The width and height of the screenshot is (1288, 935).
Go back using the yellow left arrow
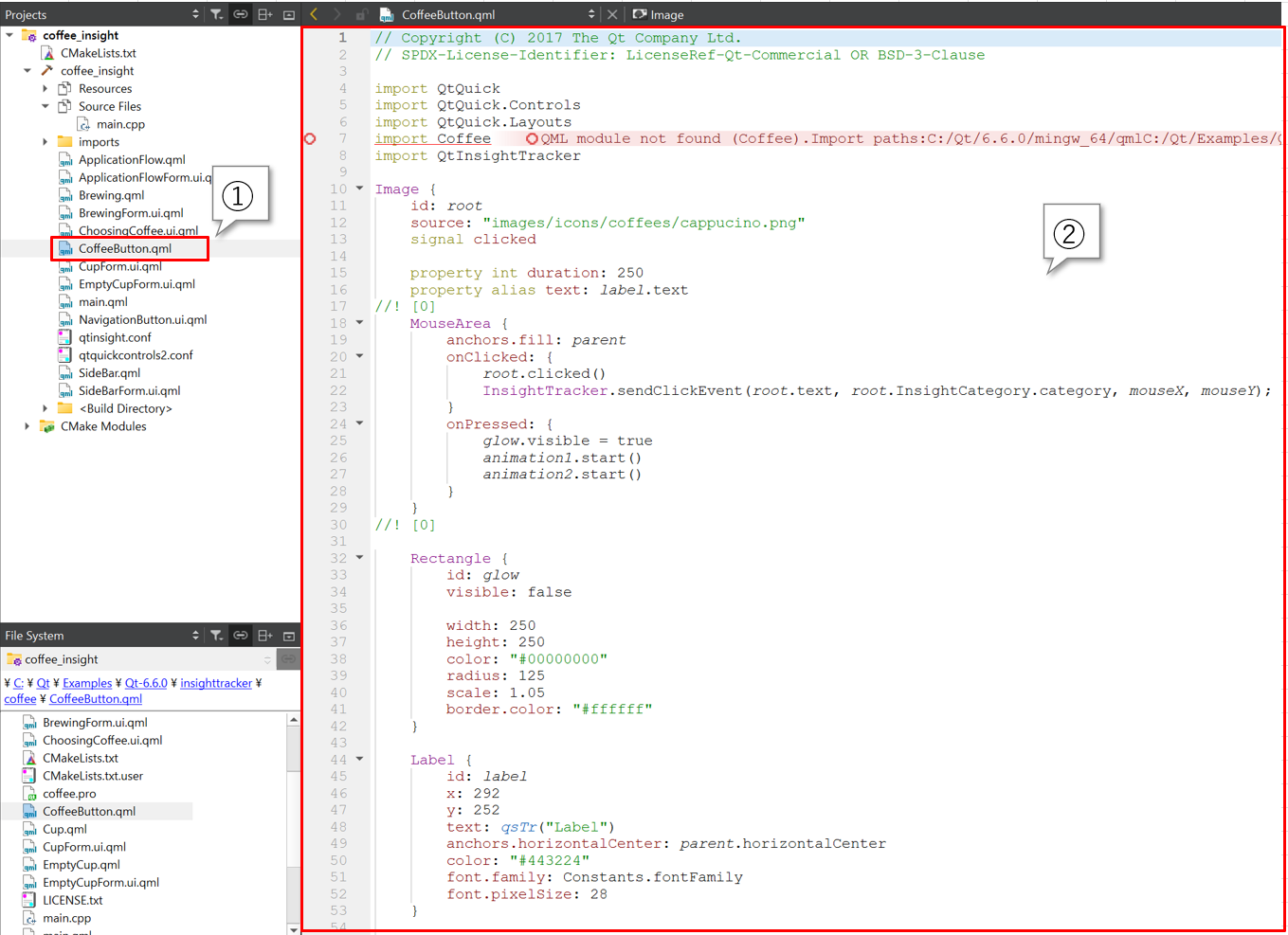[x=315, y=14]
